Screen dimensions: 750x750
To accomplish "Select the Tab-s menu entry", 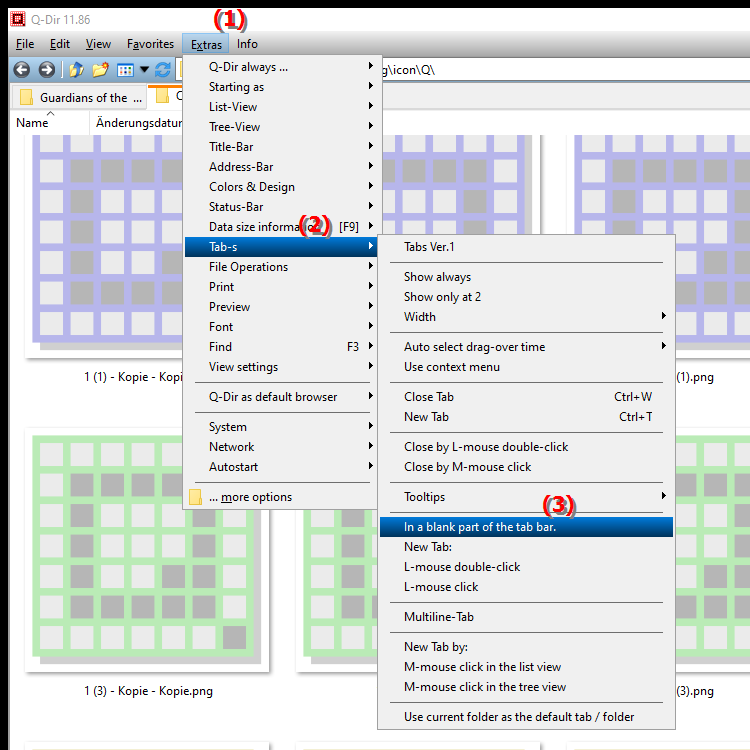I will point(281,247).
